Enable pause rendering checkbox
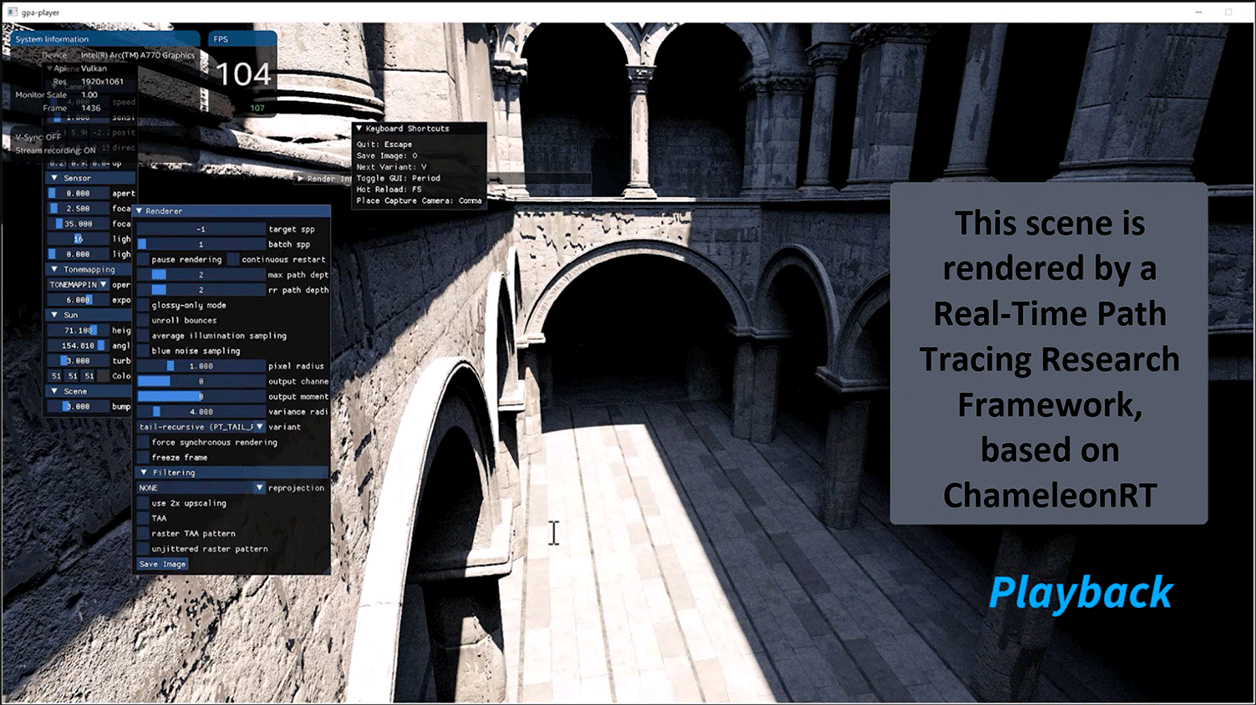Screen dimensions: 1256x705 pyautogui.click(x=142, y=260)
